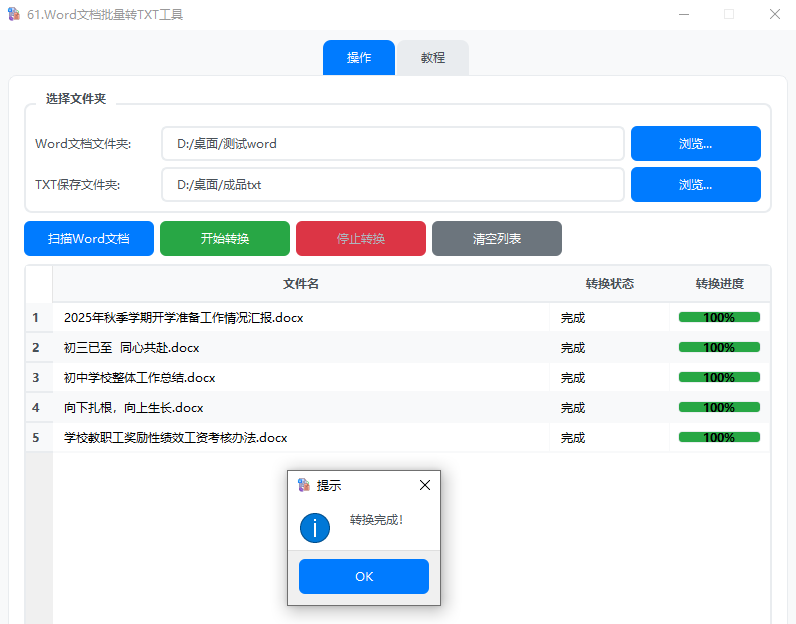796x624 pixels.
Task: Select the 操作 tab
Action: click(x=359, y=58)
